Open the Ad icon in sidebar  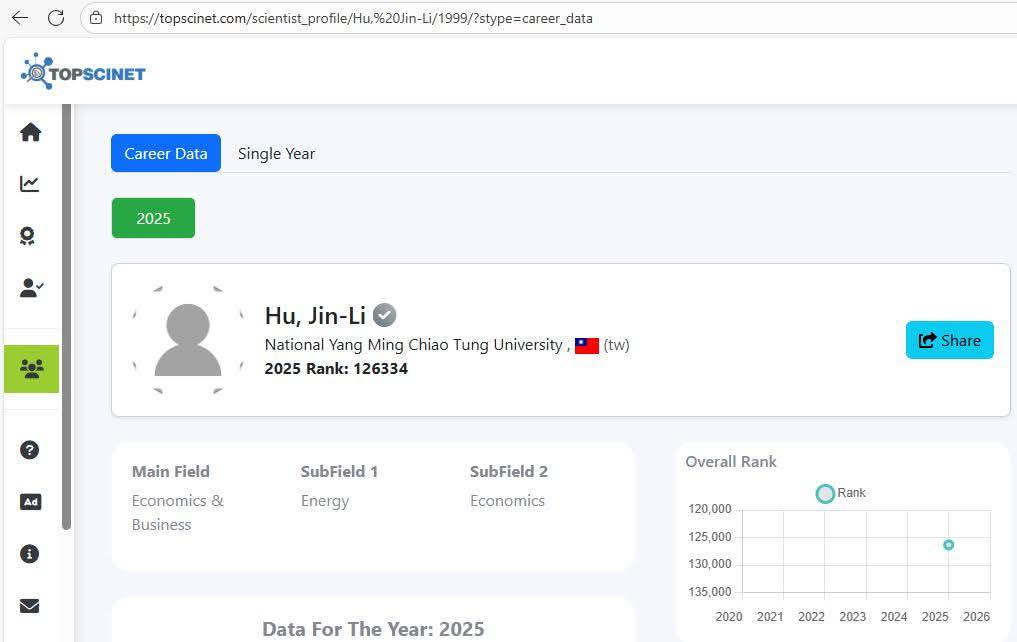[x=30, y=502]
